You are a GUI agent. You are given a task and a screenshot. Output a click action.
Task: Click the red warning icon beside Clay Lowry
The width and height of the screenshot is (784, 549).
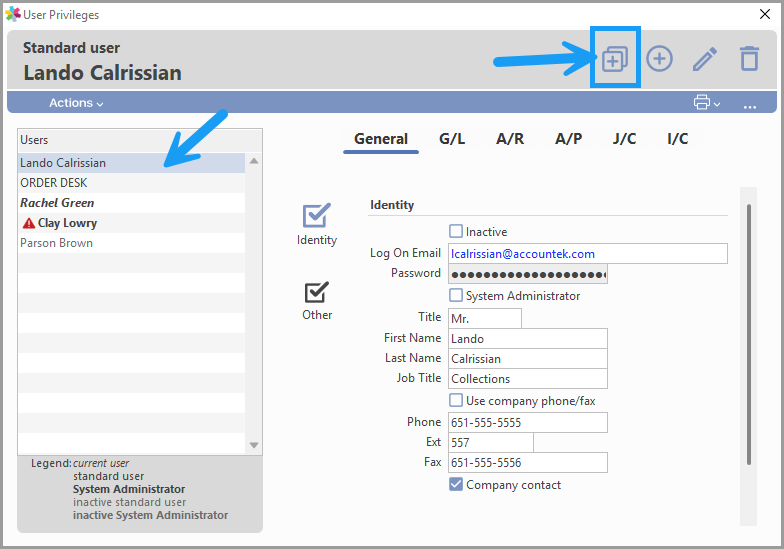[x=28, y=223]
